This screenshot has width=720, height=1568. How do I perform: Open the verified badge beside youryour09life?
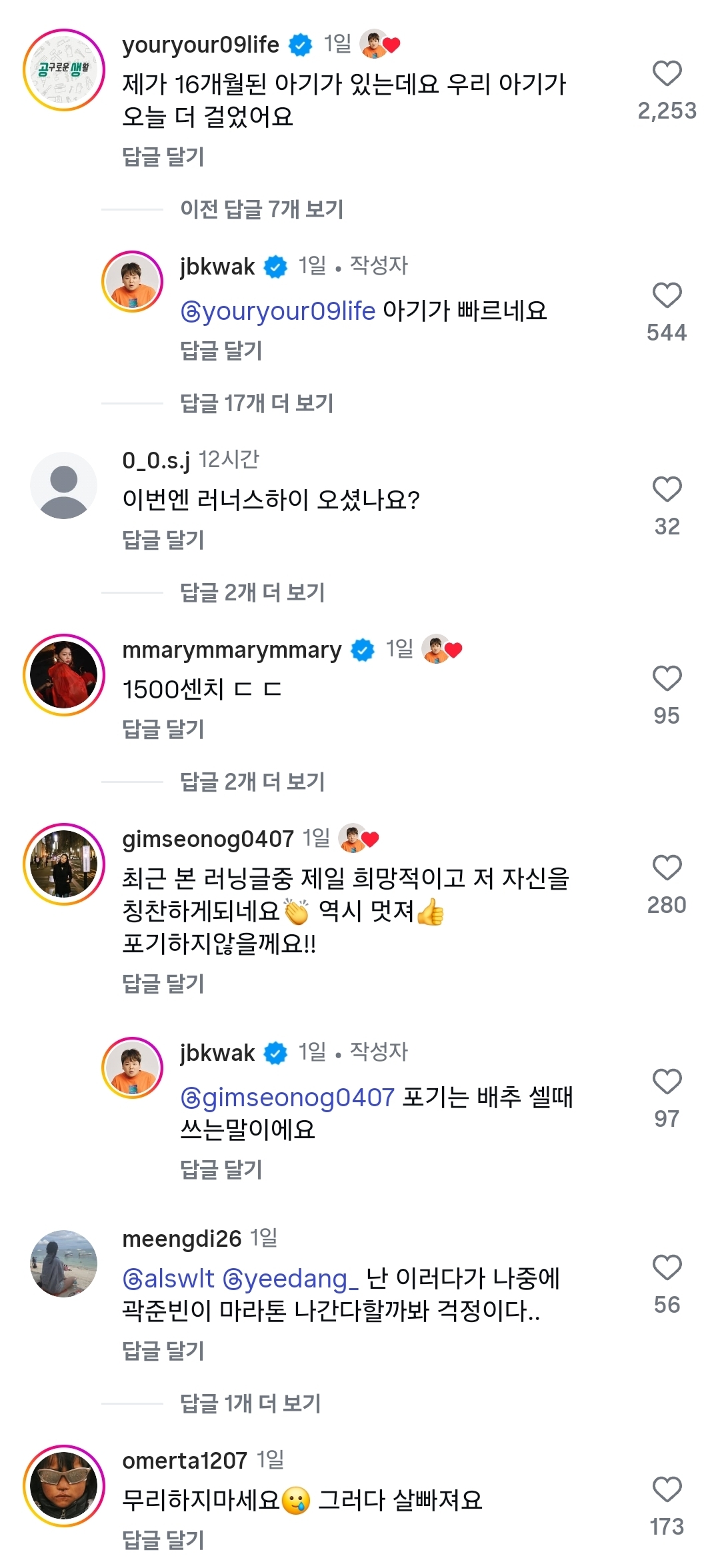(301, 45)
